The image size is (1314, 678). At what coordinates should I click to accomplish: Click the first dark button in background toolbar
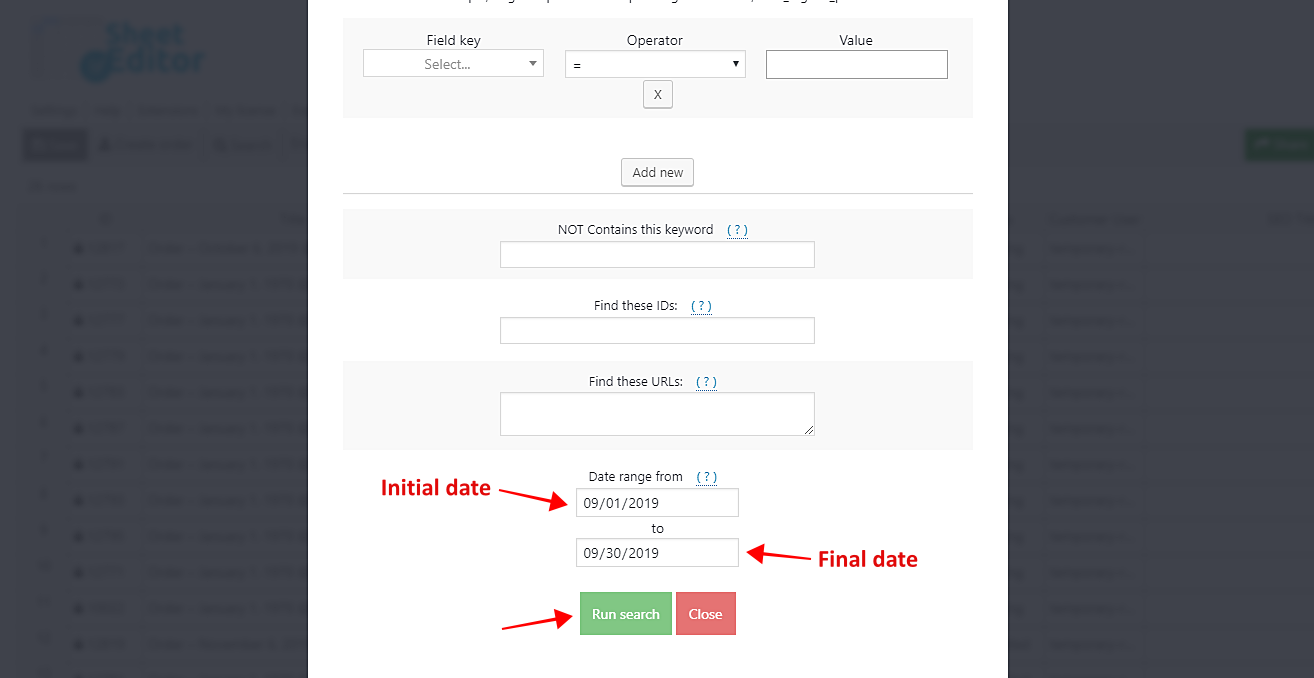pos(54,146)
